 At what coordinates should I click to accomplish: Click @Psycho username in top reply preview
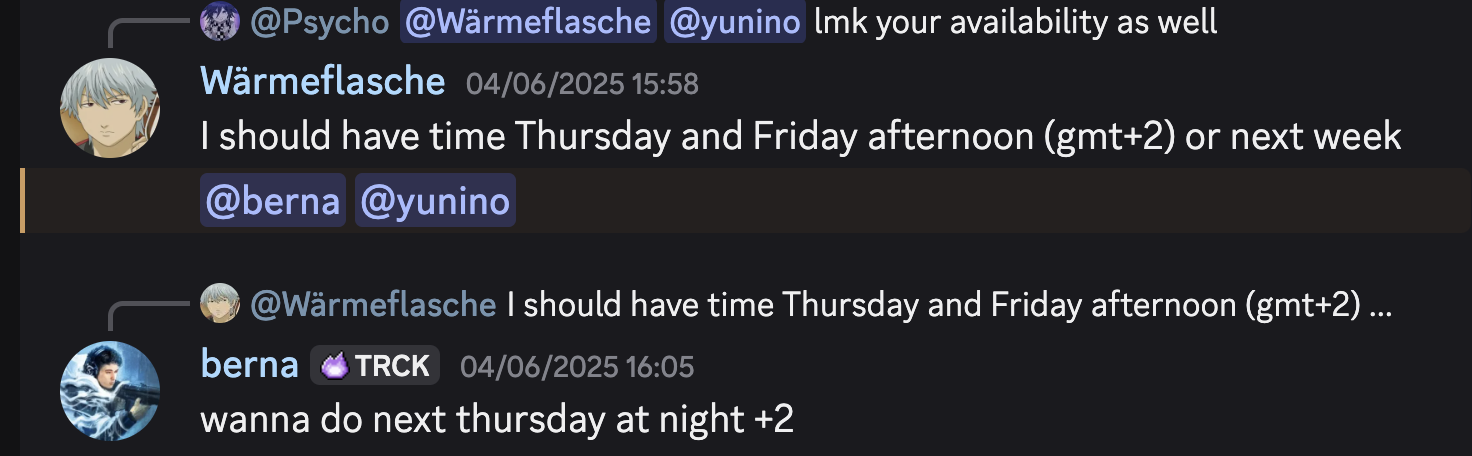(x=320, y=21)
